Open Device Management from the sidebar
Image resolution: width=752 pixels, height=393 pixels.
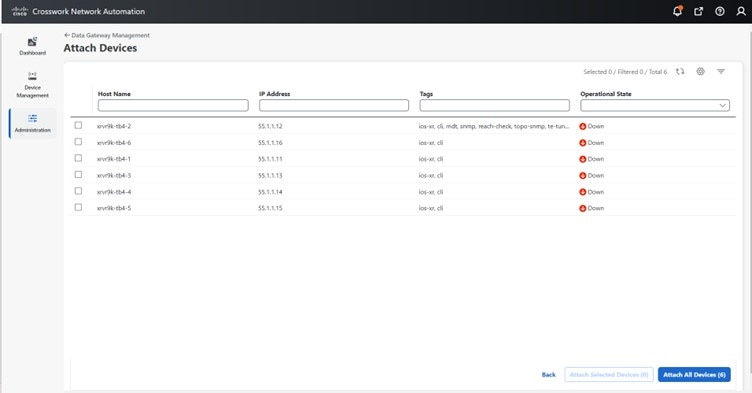click(x=33, y=84)
